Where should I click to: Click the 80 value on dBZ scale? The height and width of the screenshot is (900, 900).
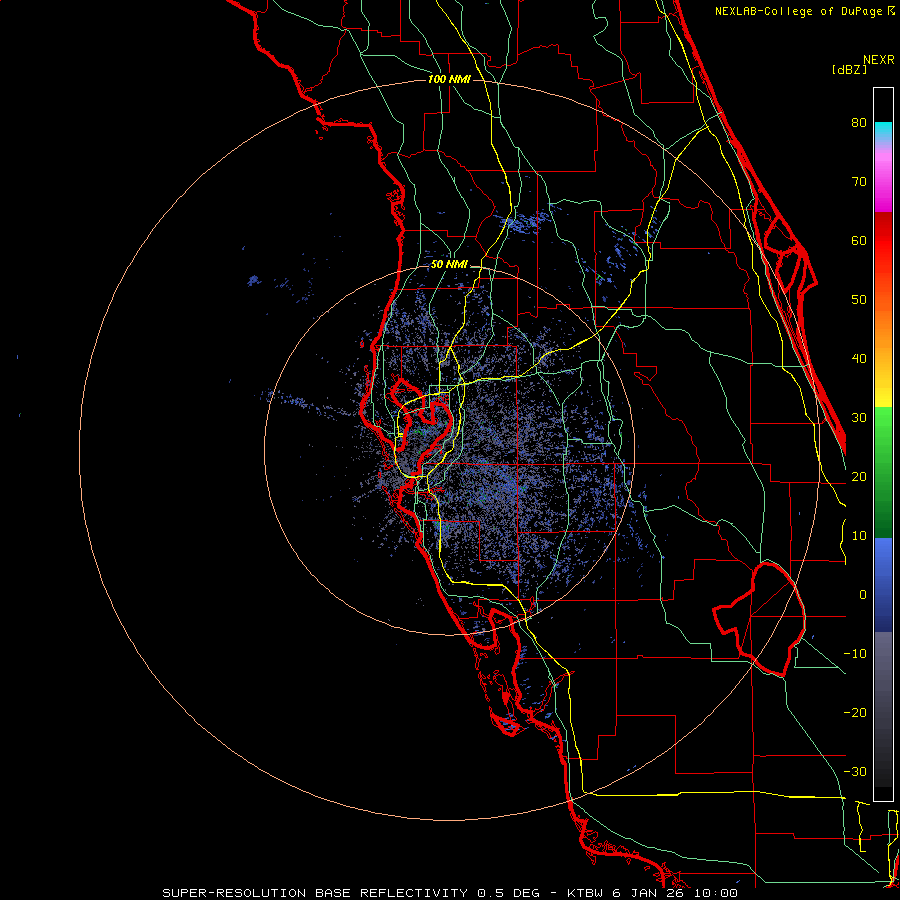(859, 123)
